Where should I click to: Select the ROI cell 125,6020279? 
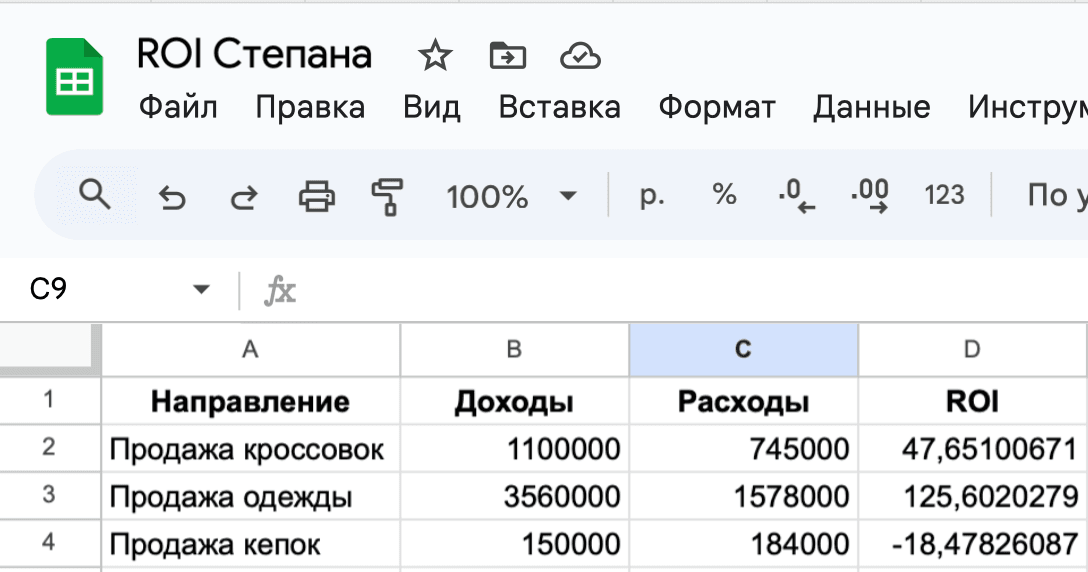point(973,496)
